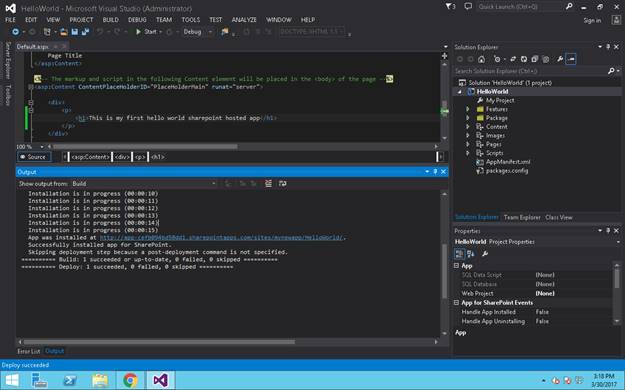Collapse App for SharePoint Events category

click(456, 303)
